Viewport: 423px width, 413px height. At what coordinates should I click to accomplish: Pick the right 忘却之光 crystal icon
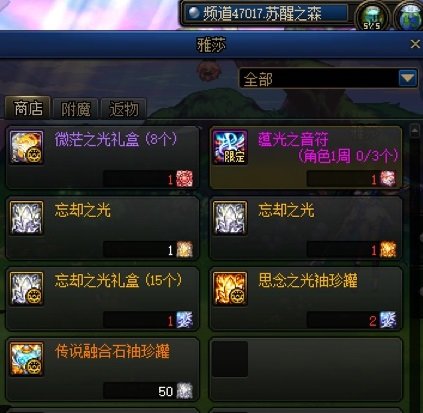(x=230, y=218)
